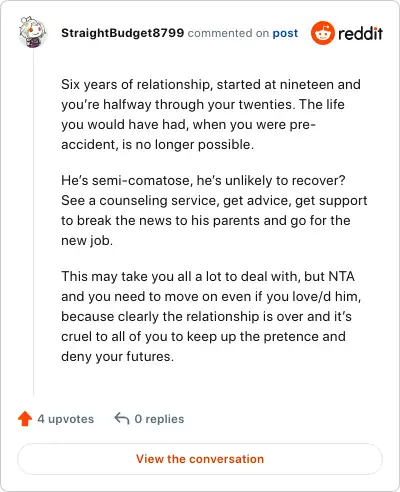Upvote the comment with orange arrow
Screen dimensions: 400x492
coord(25,419)
